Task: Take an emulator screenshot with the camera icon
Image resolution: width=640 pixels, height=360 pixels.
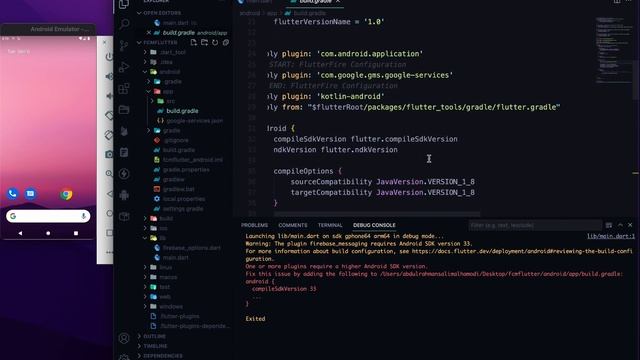Action: [x=109, y=154]
